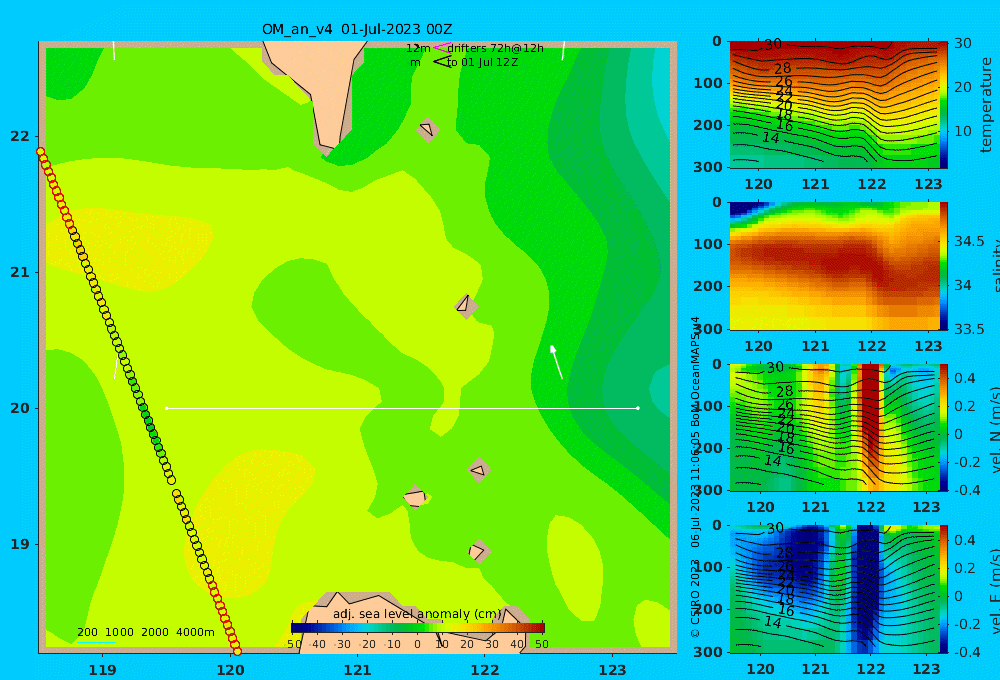
Task: Click the 'adj. sea level anomaly (cm)' label
Action: (x=418, y=614)
